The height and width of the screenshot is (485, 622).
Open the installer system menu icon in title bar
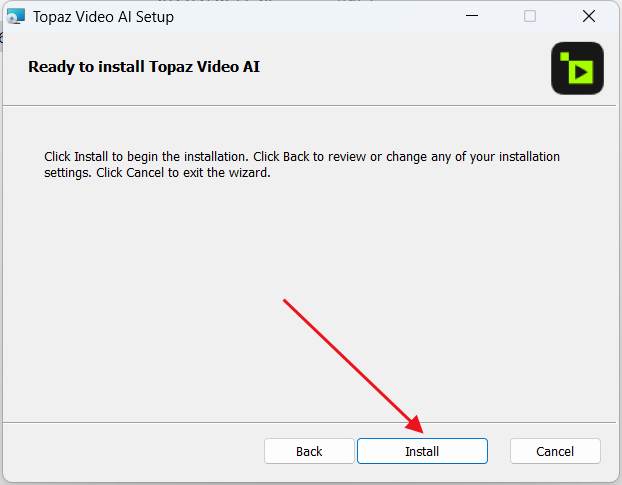pos(16,17)
